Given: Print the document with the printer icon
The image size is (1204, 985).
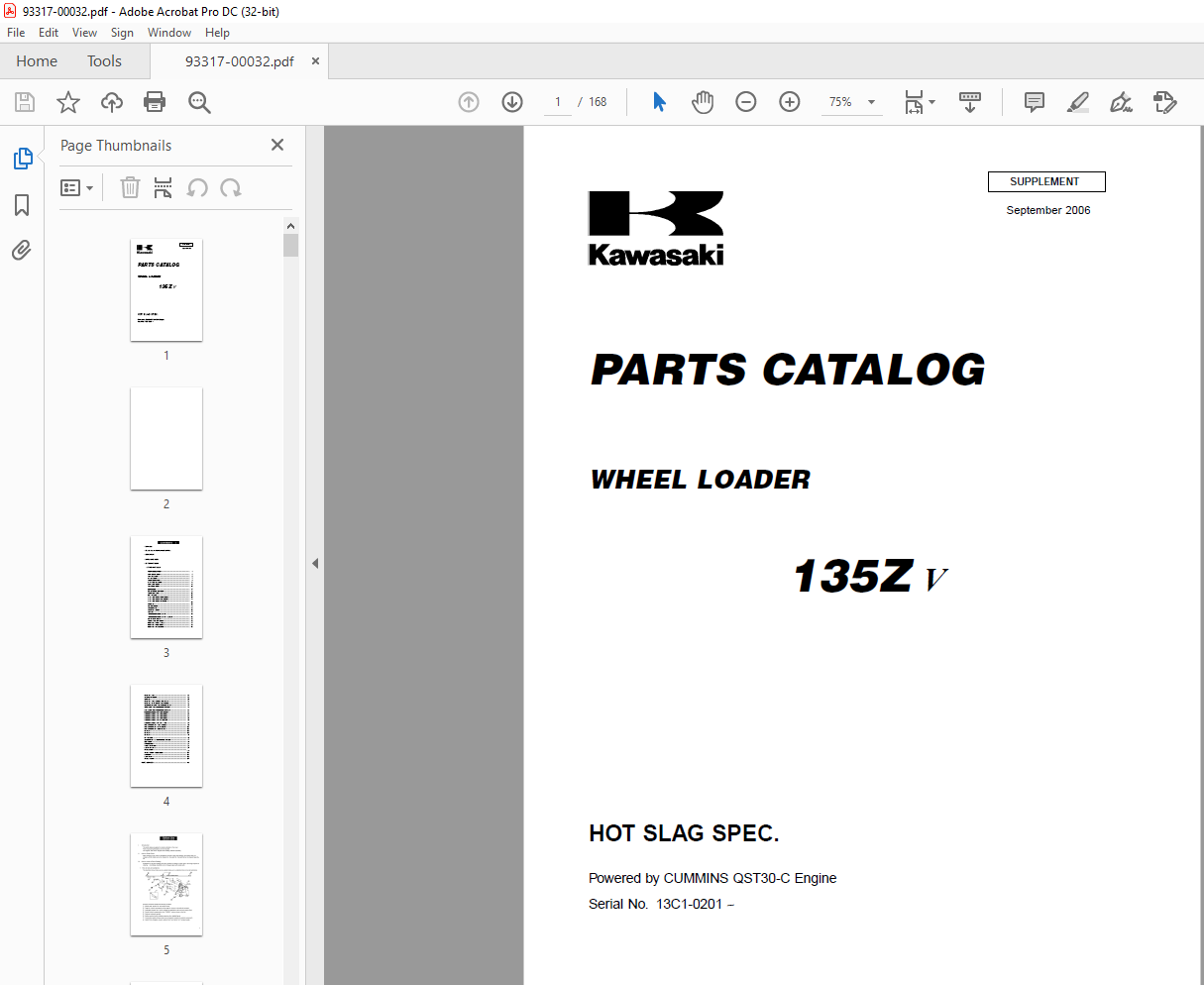Looking at the screenshot, I should click(x=155, y=102).
